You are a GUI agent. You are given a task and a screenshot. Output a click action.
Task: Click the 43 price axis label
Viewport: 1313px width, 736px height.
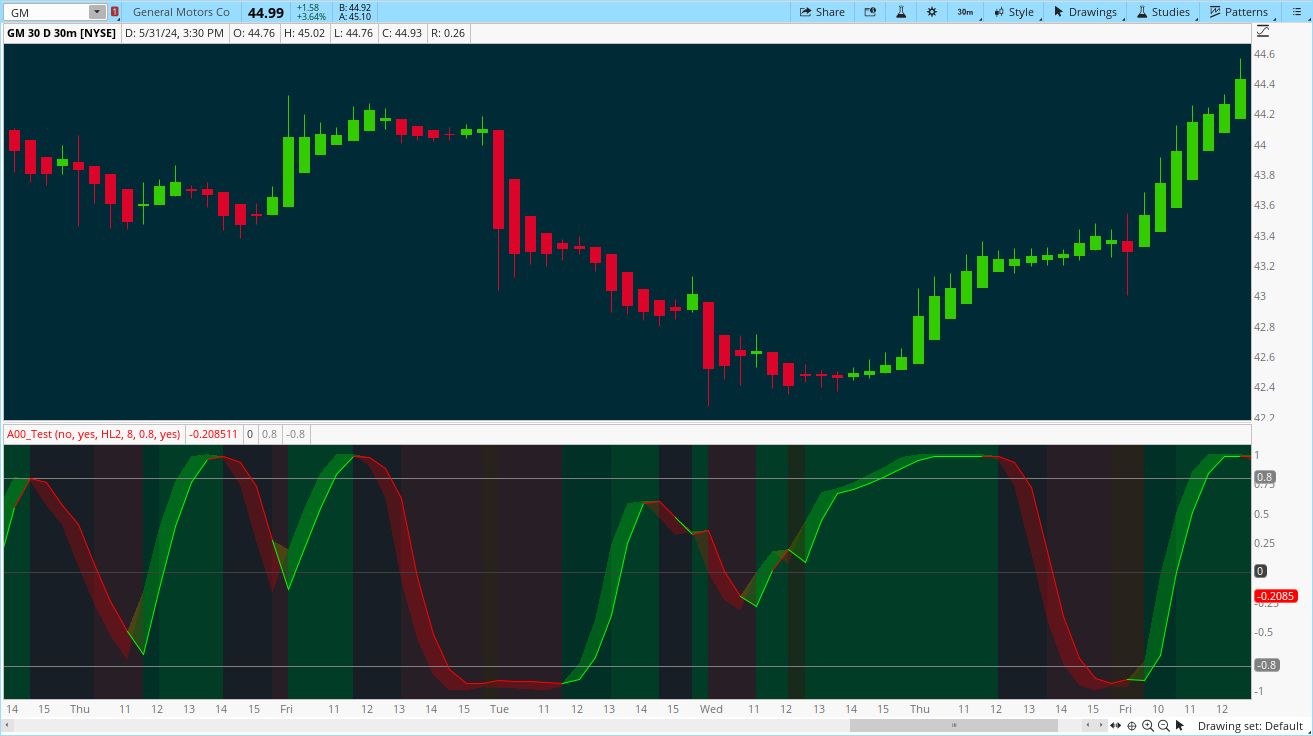tap(1260, 296)
